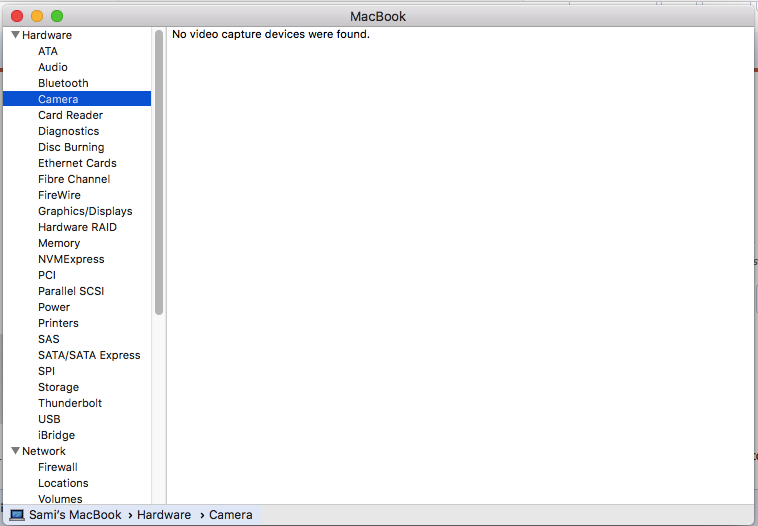Select Thunderbolt in the sidebar
The height and width of the screenshot is (526, 758).
[70, 403]
